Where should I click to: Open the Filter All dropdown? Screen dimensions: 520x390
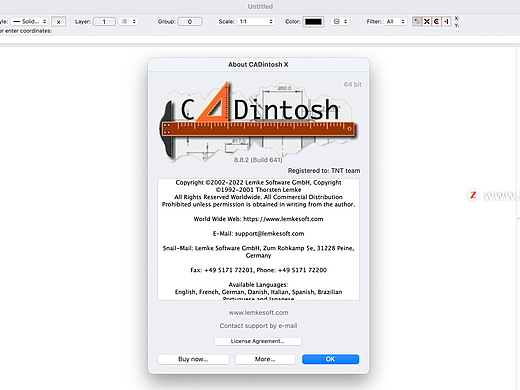pyautogui.click(x=395, y=22)
